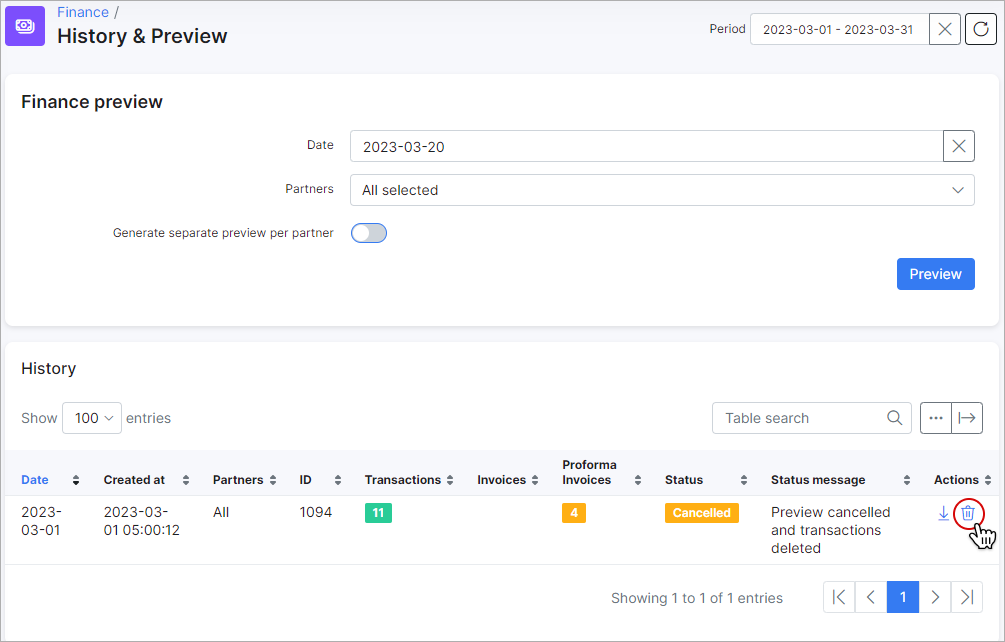1005x642 pixels.
Task: Enable generate separate preview per partner
Action: [x=368, y=232]
